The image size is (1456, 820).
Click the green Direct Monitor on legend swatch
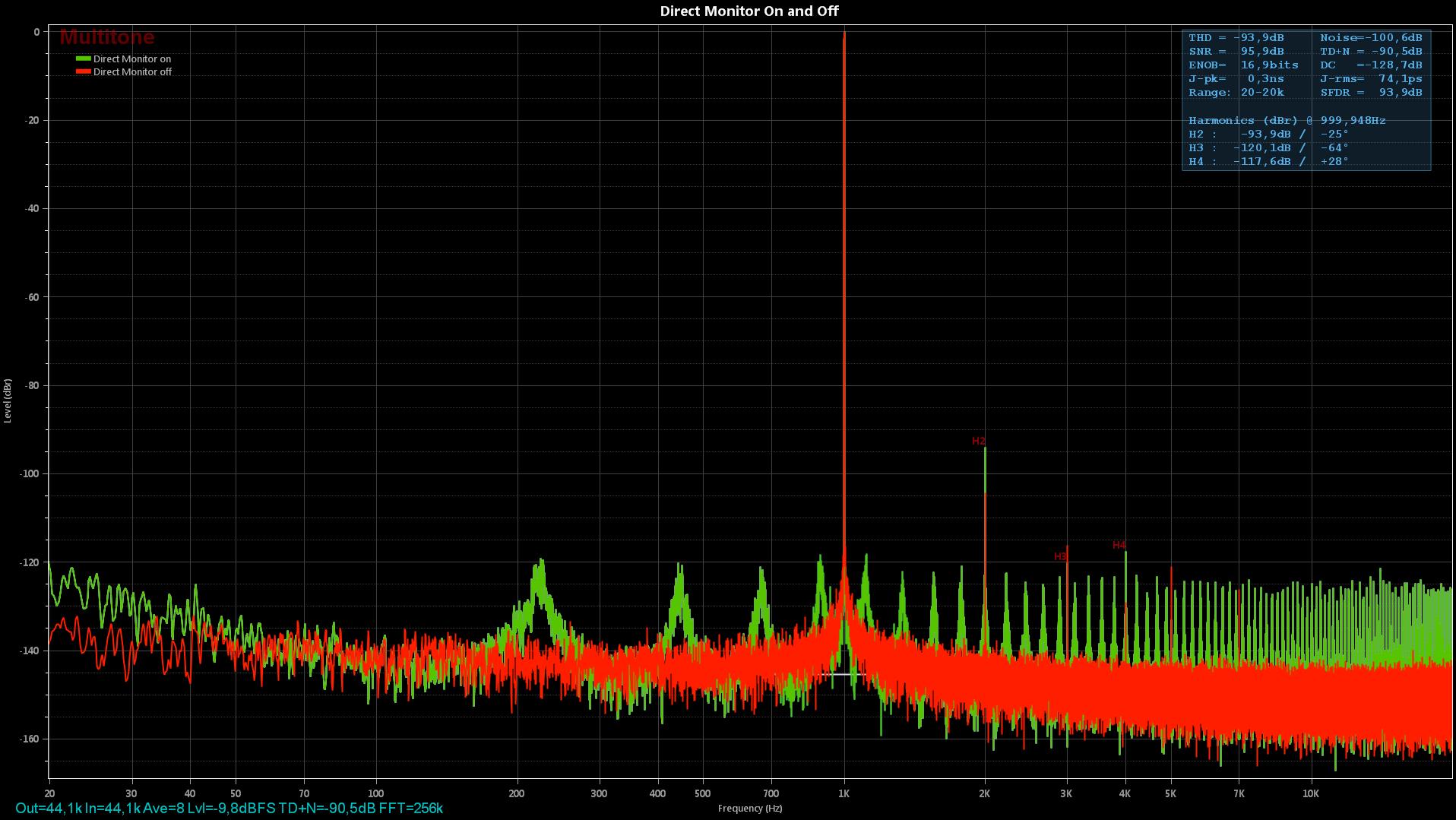[x=83, y=59]
